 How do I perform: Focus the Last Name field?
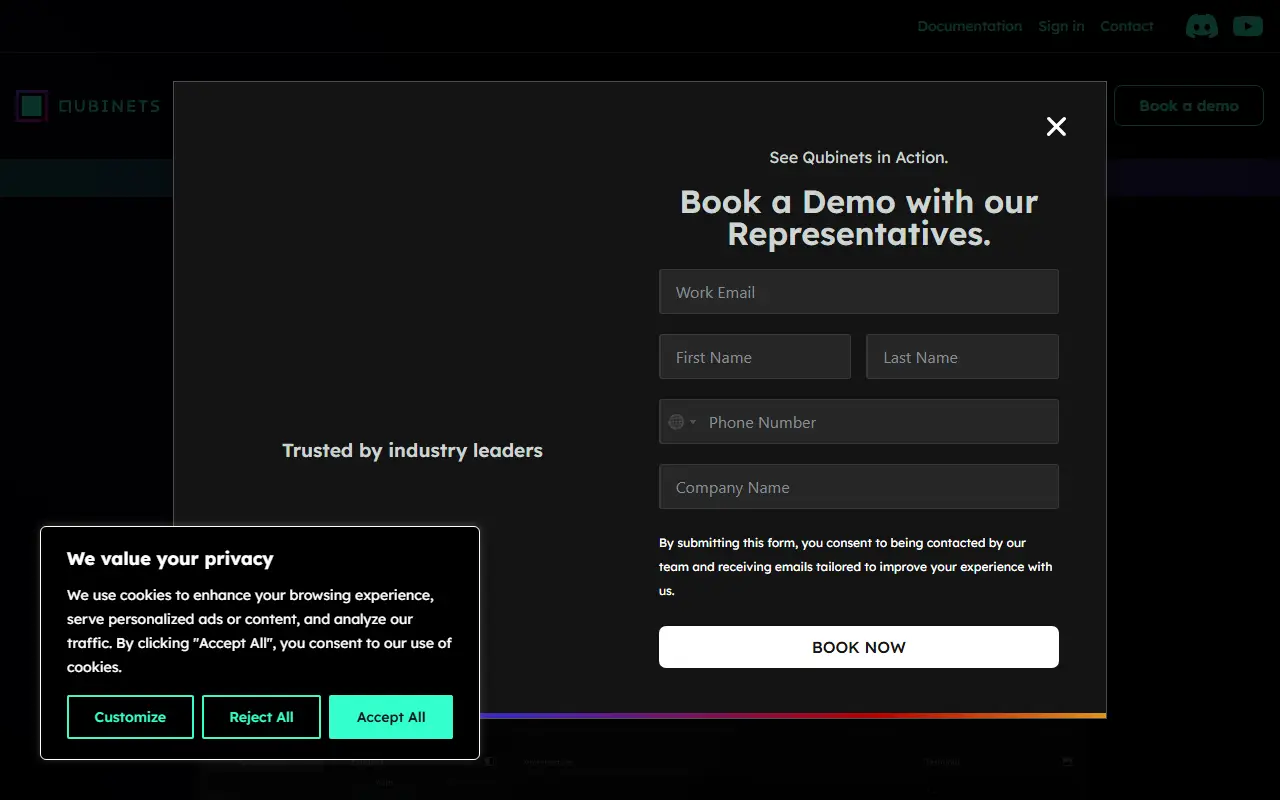tap(962, 357)
